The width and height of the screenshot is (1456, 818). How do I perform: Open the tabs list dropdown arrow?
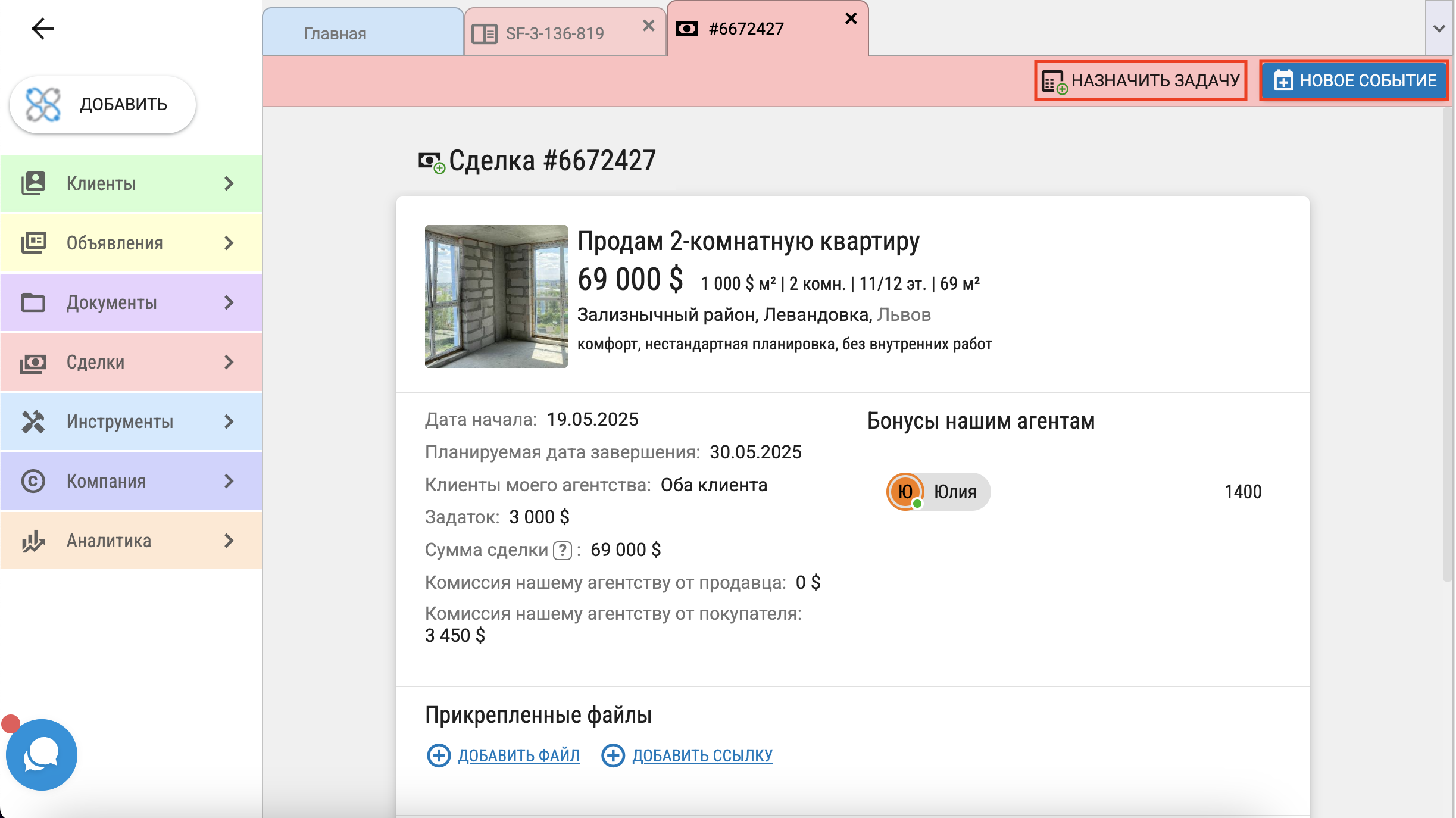(x=1439, y=28)
